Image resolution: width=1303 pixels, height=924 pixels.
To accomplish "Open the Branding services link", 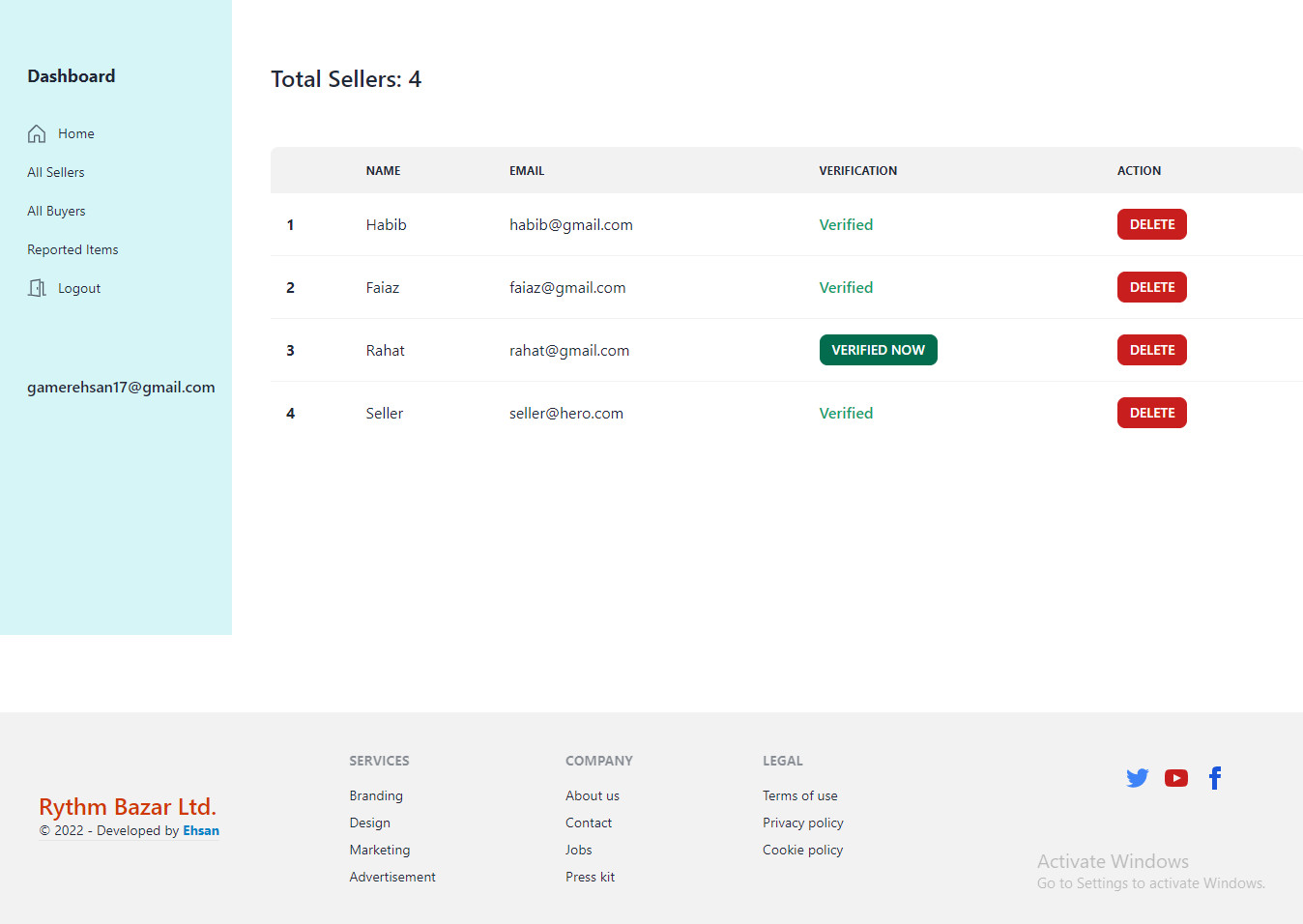I will click(376, 795).
